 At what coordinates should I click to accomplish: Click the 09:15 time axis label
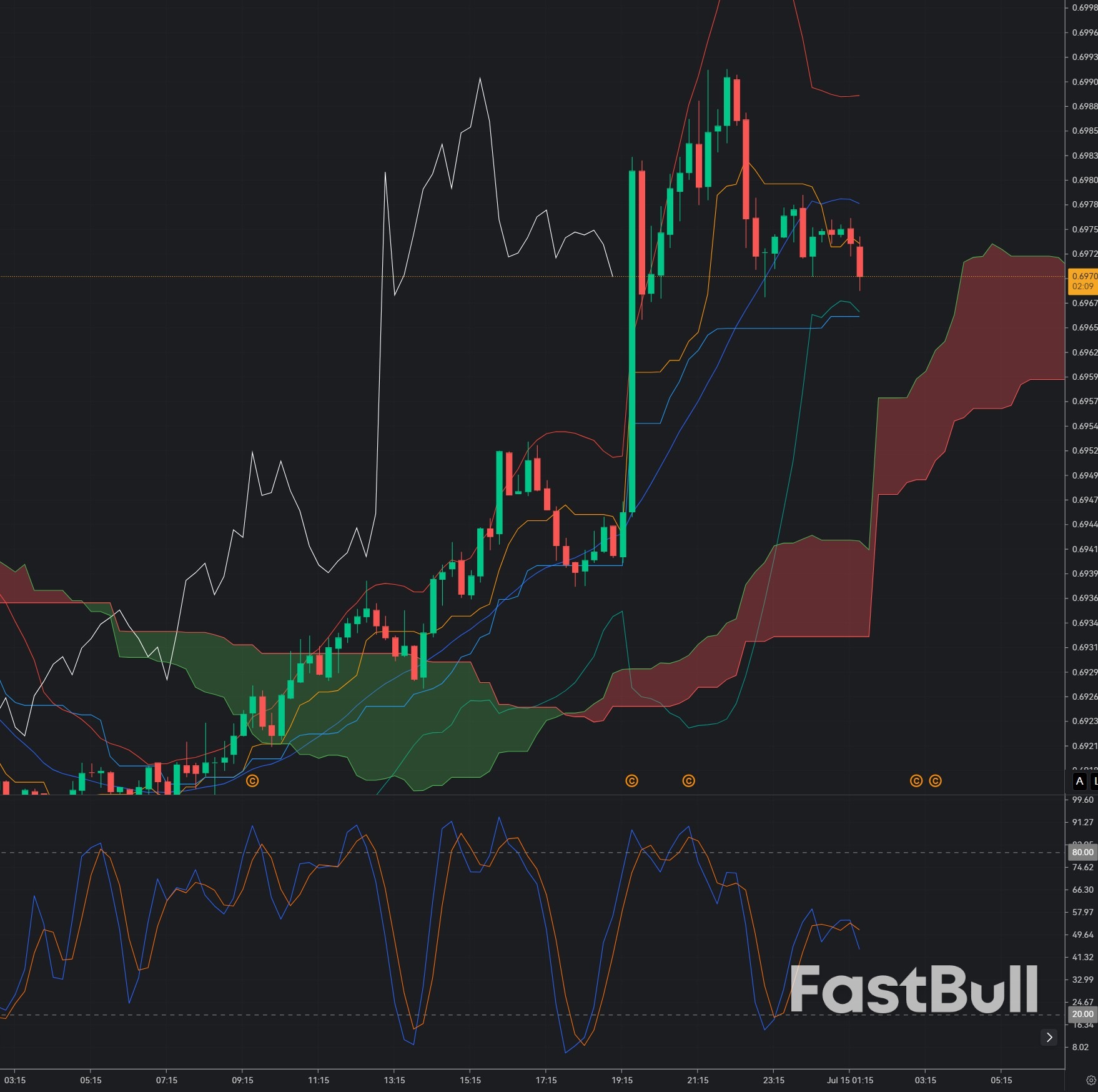point(242,1080)
